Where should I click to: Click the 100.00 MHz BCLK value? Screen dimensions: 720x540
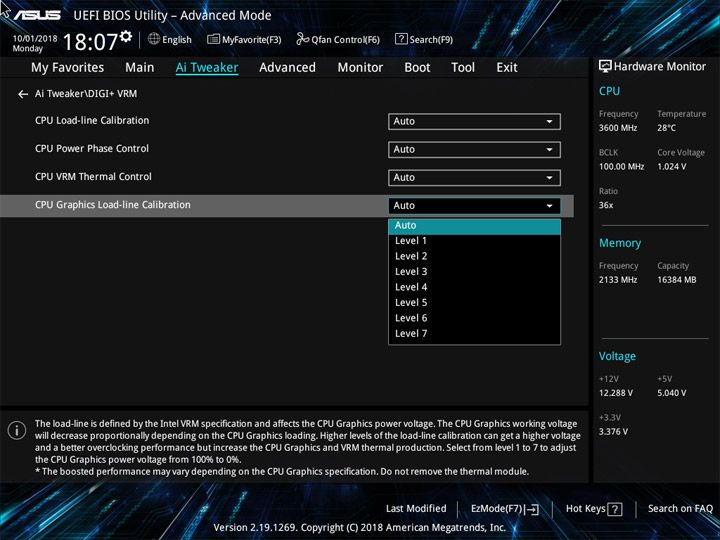621,167
